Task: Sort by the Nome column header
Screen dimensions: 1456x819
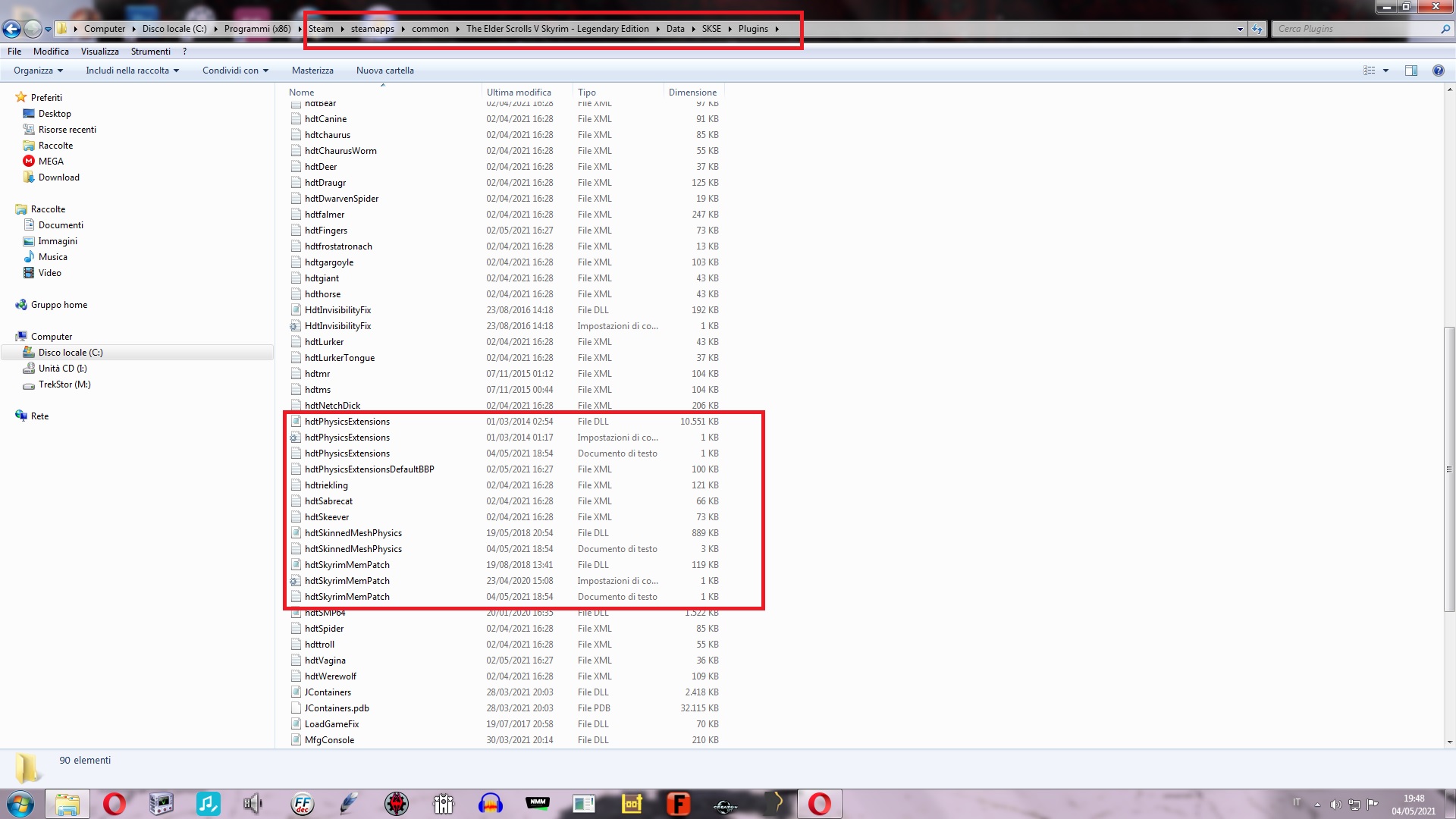Action: pos(301,93)
